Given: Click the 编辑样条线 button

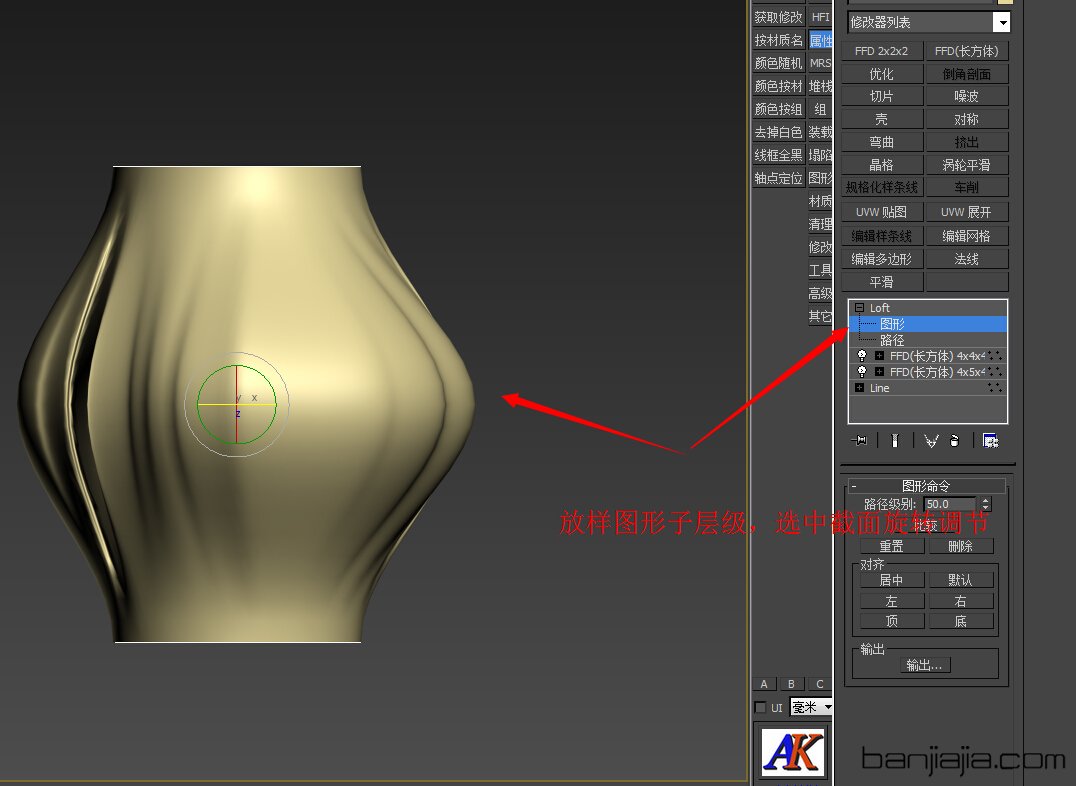Looking at the screenshot, I should (882, 236).
